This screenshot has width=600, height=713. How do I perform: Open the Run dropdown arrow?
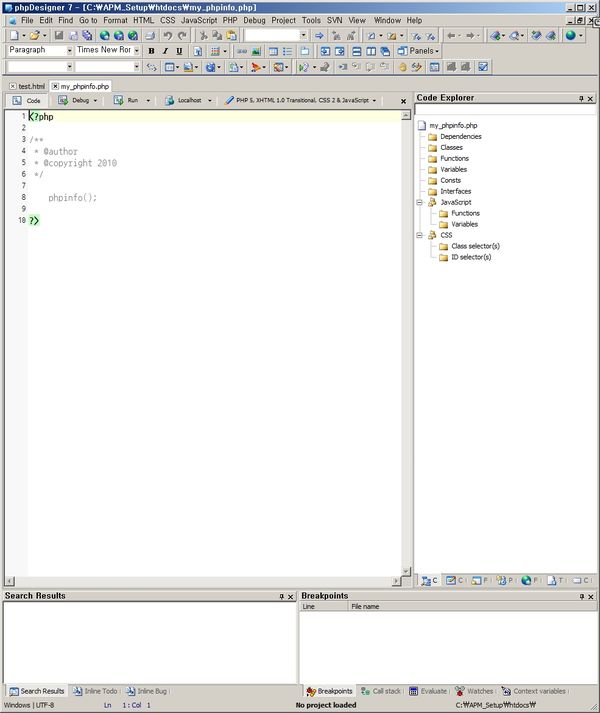coord(148,100)
